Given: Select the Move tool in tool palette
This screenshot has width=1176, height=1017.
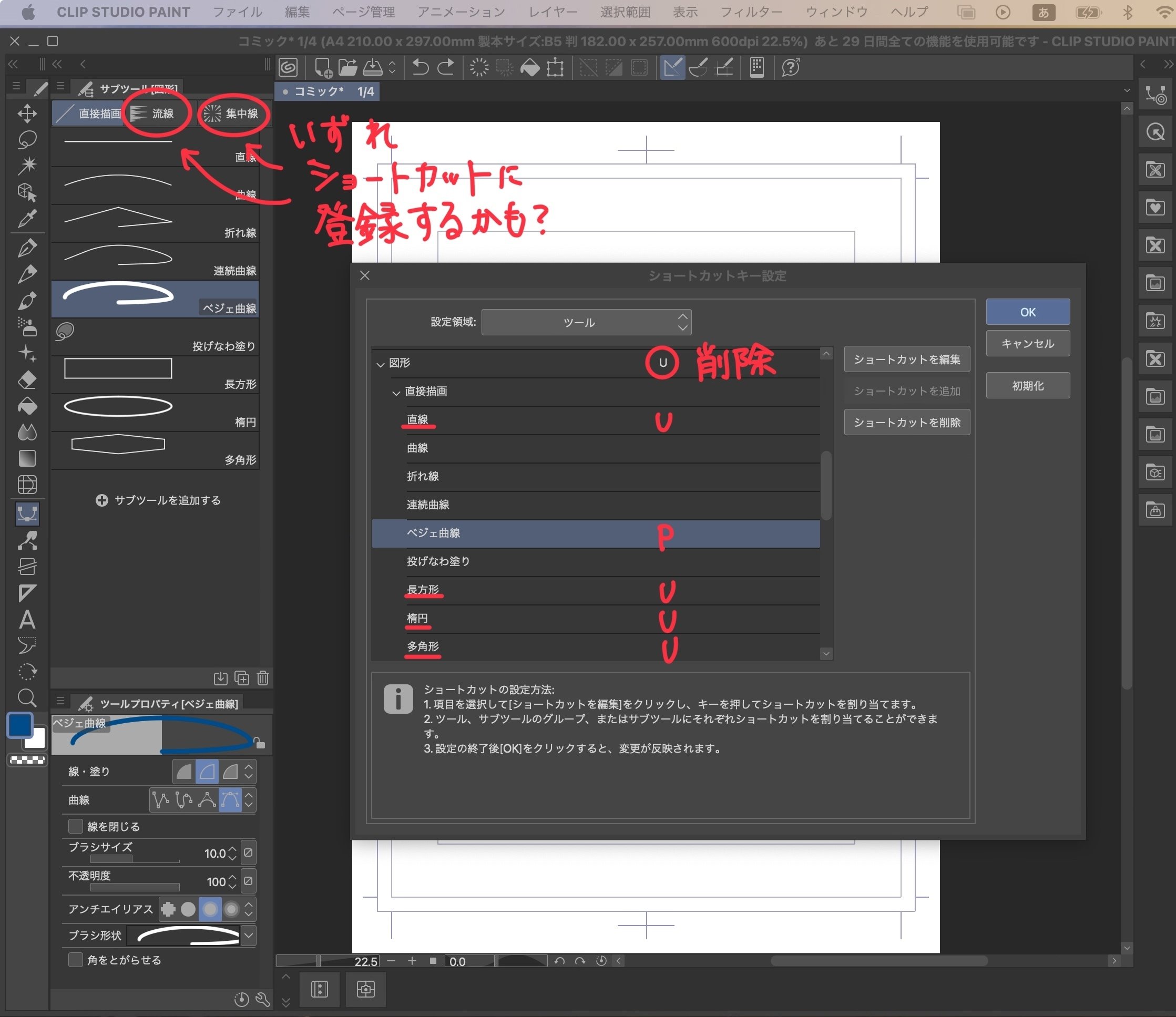Looking at the screenshot, I should [27, 113].
